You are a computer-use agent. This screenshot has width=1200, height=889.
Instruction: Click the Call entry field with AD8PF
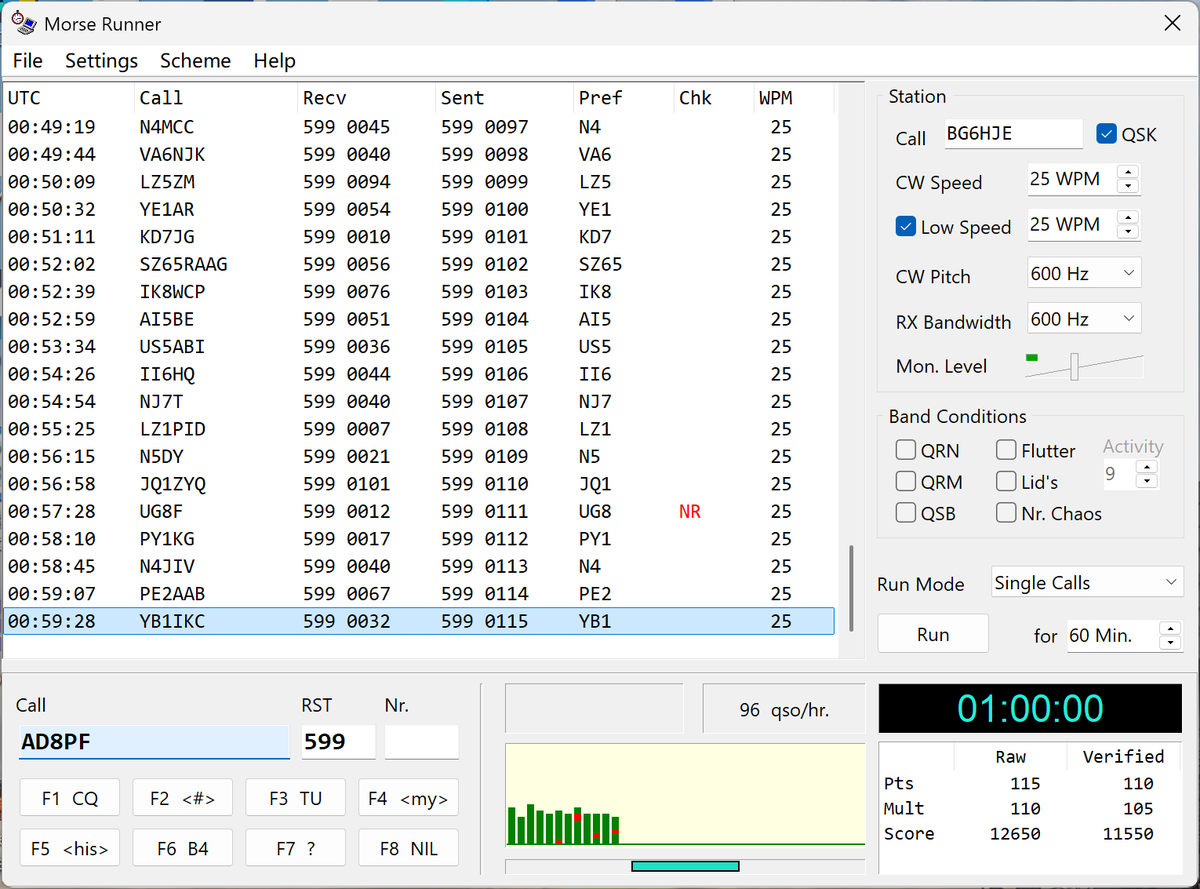pyautogui.click(x=153, y=742)
